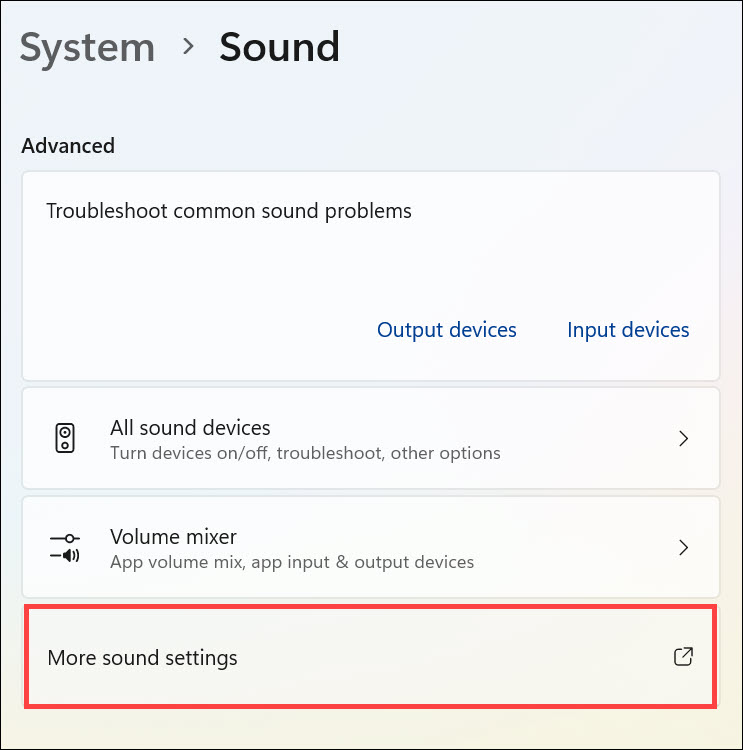Screen dimensions: 743x750
Task: Open the All sound devices page
Action: pyautogui.click(x=190, y=428)
